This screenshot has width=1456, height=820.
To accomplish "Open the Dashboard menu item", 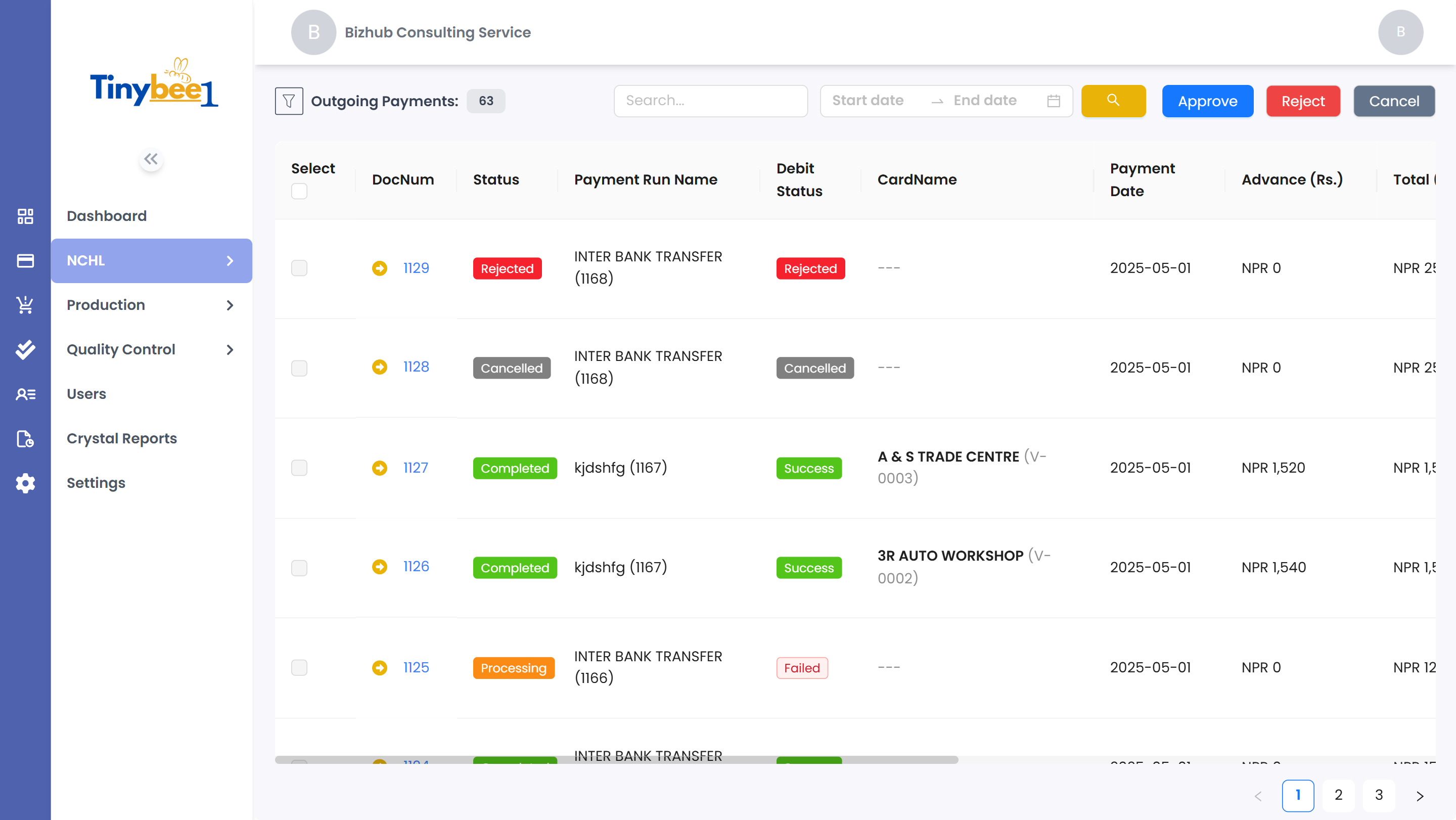I will point(152,216).
